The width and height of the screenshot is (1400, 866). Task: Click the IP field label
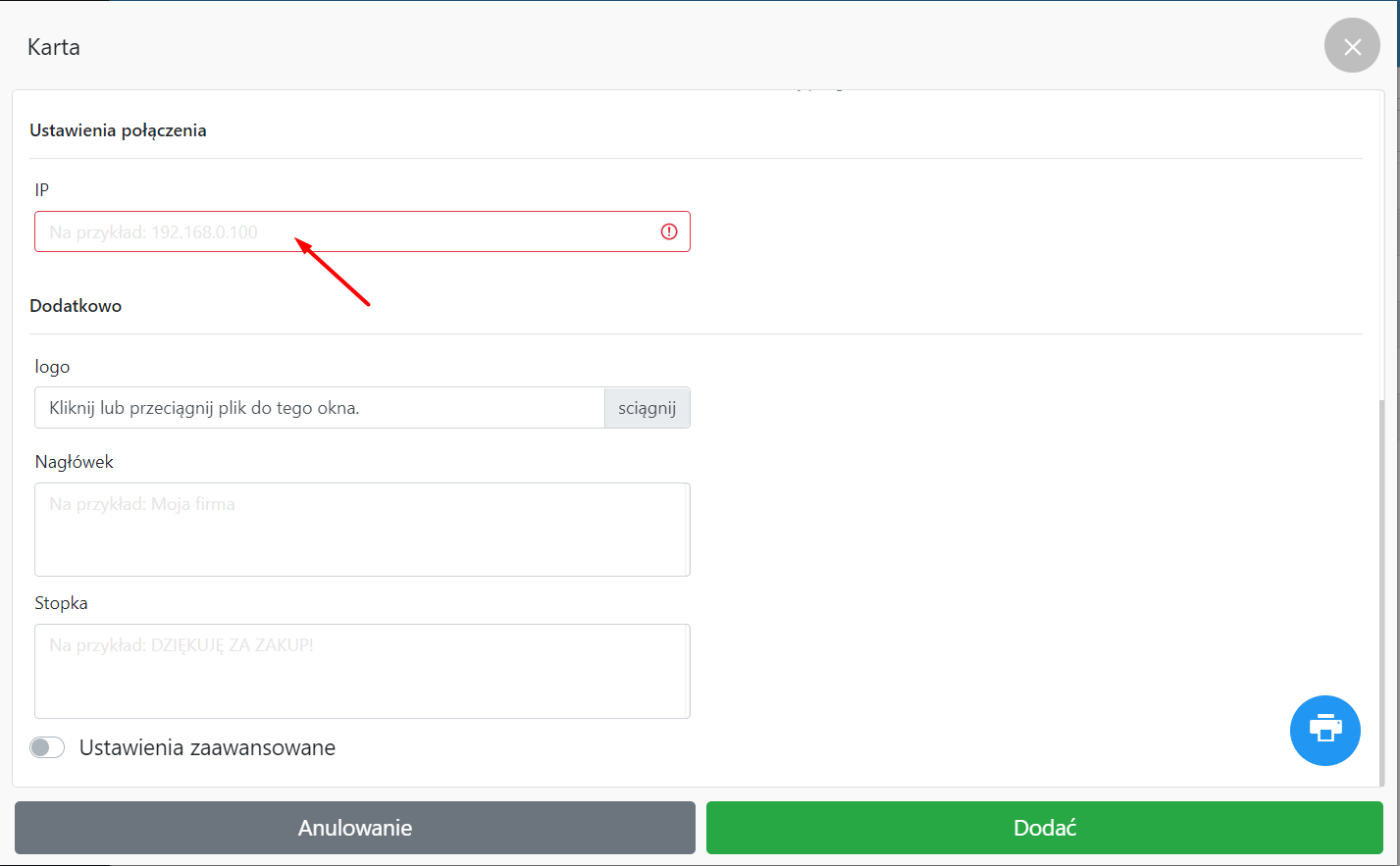click(x=42, y=190)
